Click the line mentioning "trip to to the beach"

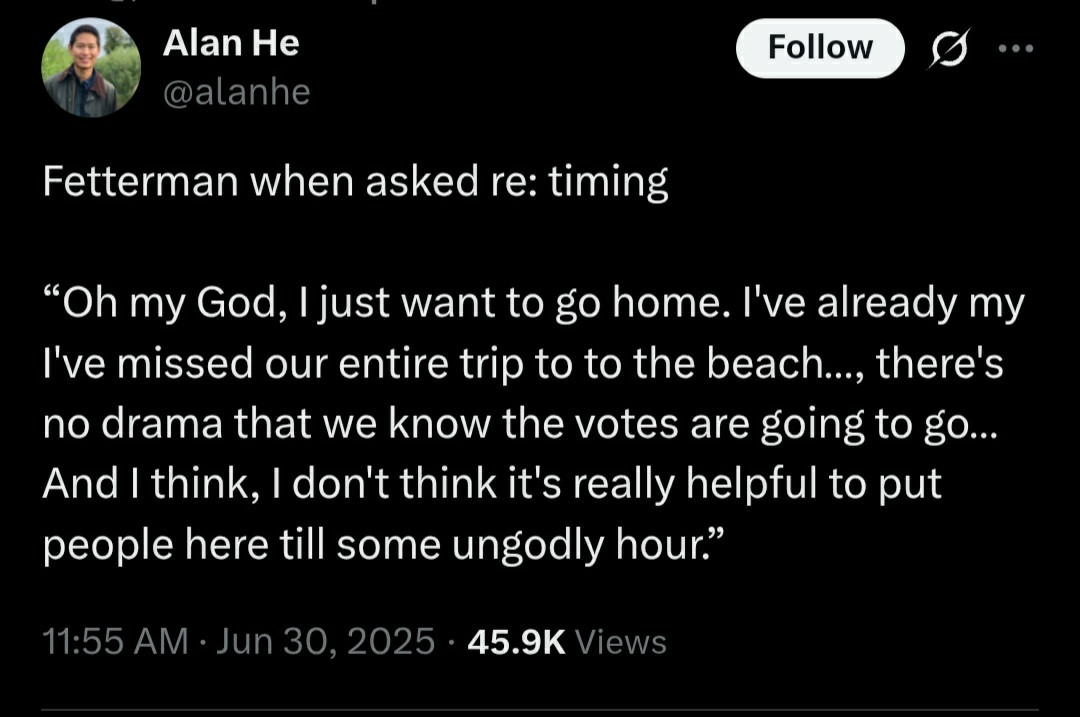coord(523,364)
